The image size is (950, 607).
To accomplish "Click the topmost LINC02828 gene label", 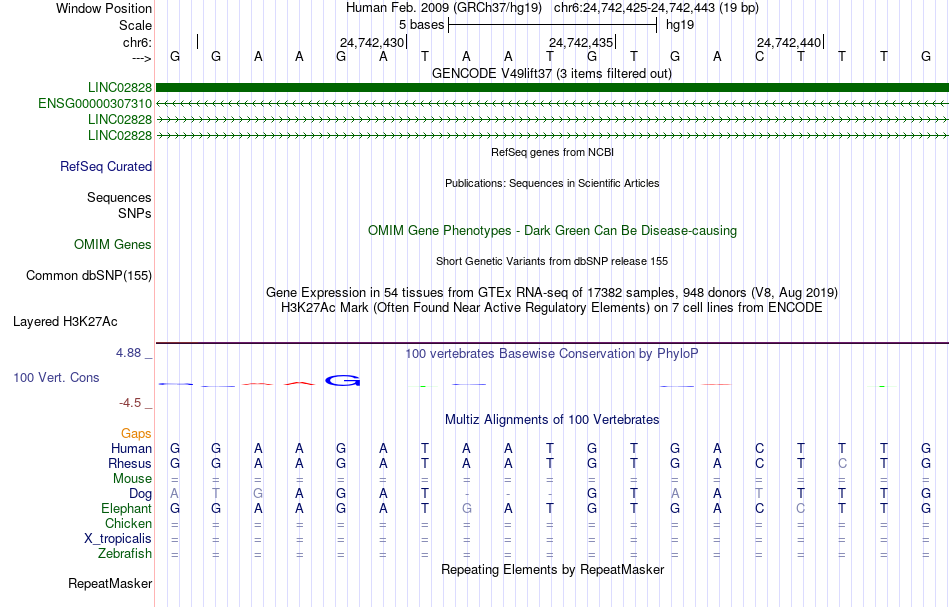I will click(120, 88).
